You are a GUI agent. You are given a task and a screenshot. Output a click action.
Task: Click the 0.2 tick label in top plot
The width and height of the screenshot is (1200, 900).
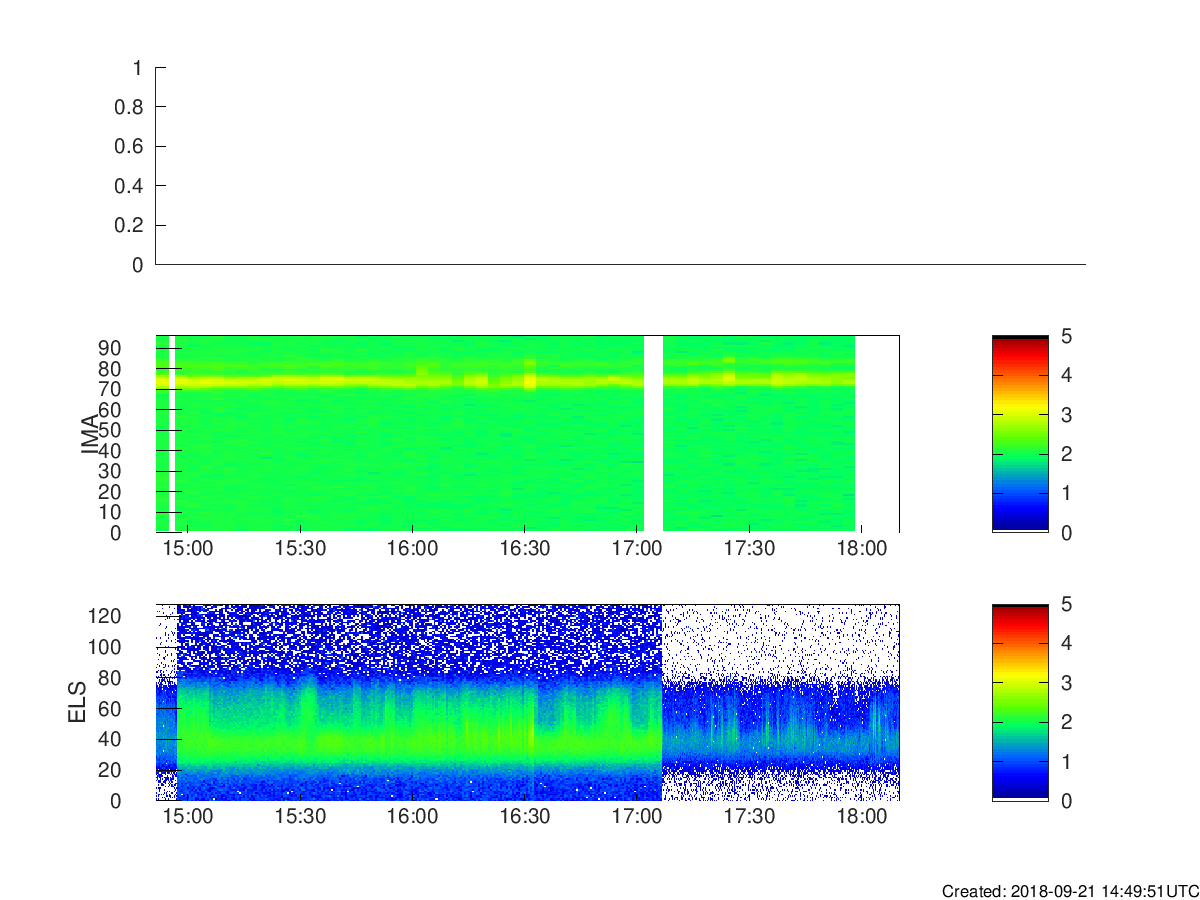(x=131, y=225)
